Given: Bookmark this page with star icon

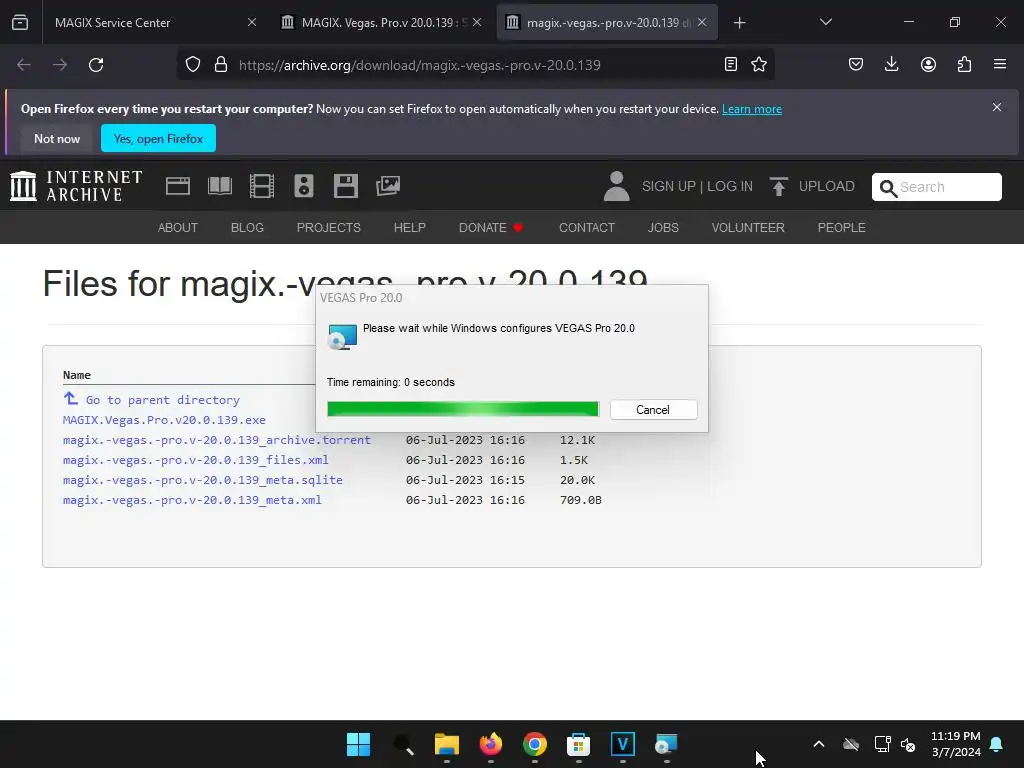Looking at the screenshot, I should 759,65.
